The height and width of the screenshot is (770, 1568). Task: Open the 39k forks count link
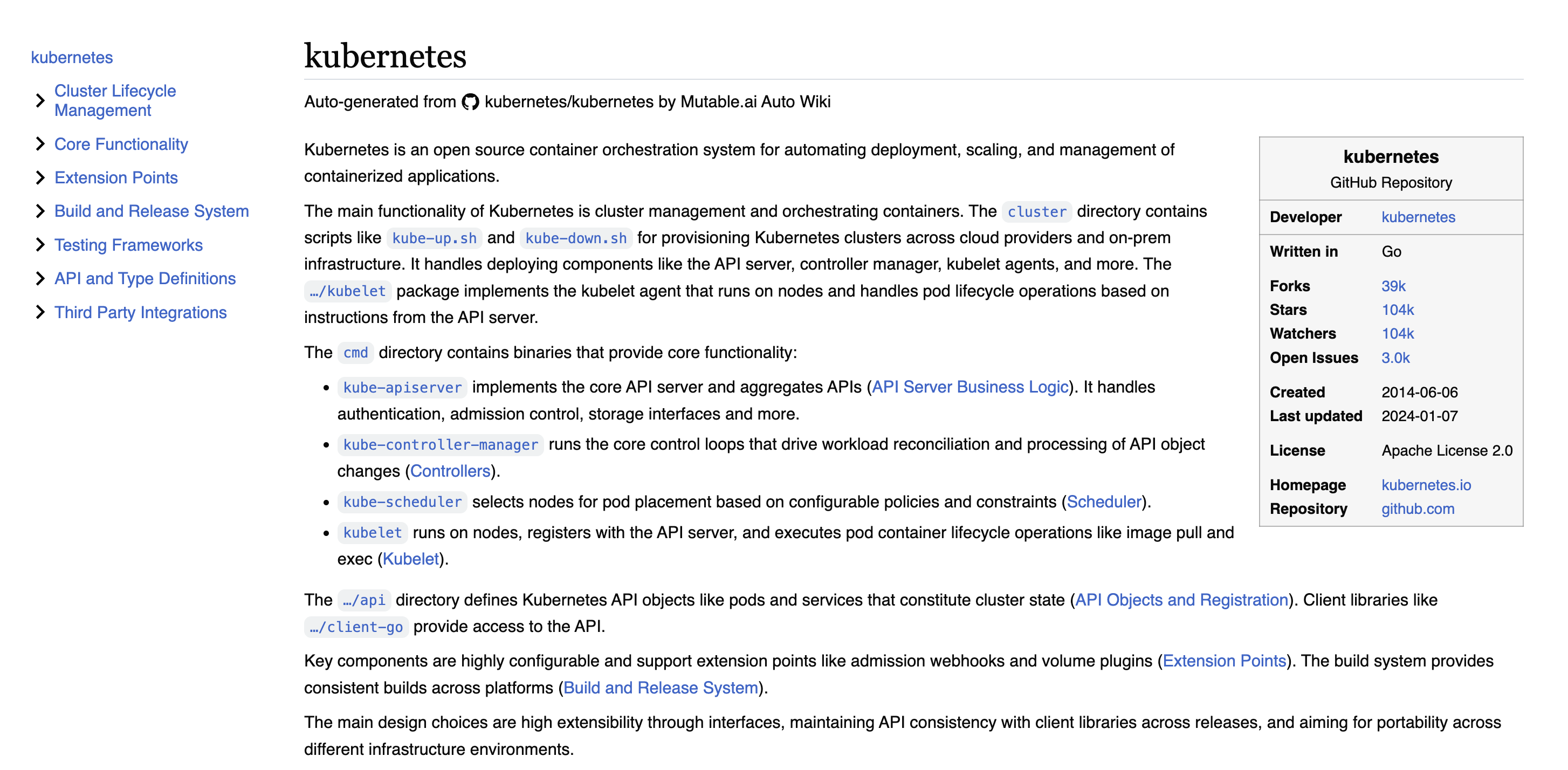click(x=1393, y=286)
